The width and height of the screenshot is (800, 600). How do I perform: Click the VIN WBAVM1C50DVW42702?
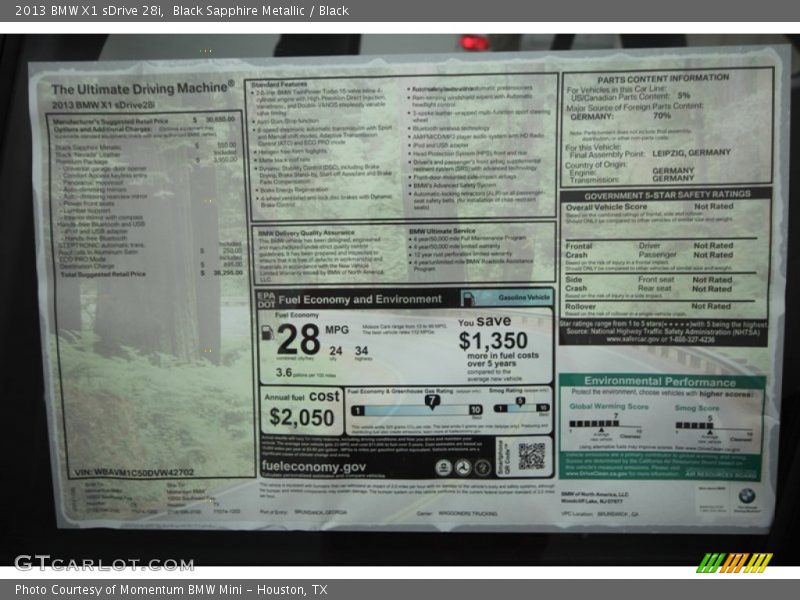point(134,472)
